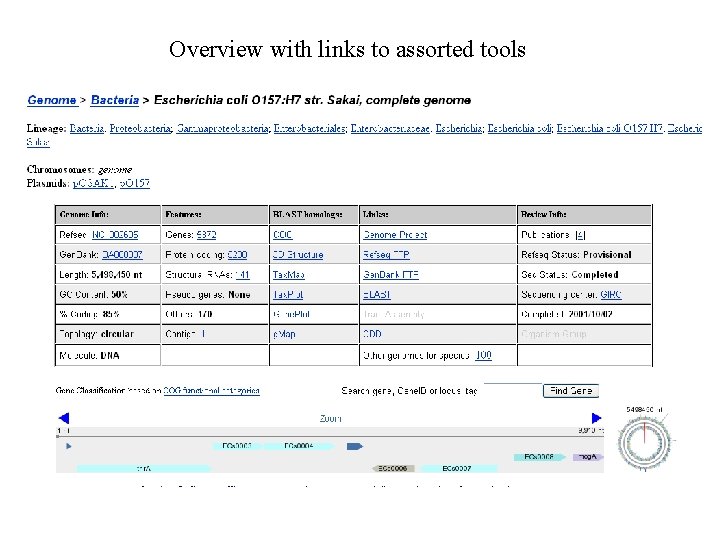Open the pO157 plasmid link
The image size is (720, 540).
[x=135, y=183]
